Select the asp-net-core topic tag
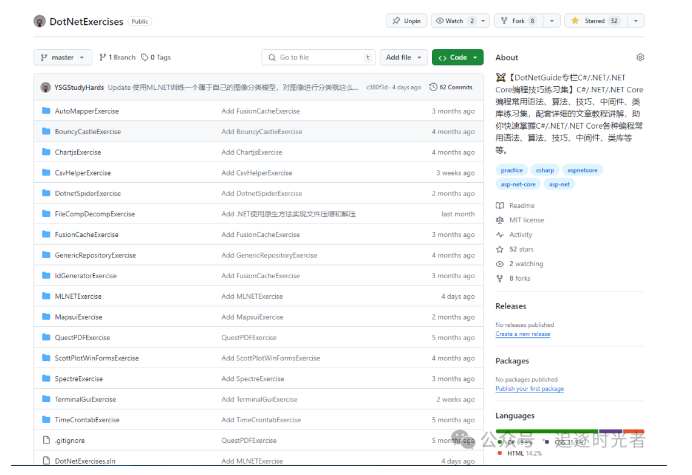This screenshot has width=692, height=475. coord(518,184)
